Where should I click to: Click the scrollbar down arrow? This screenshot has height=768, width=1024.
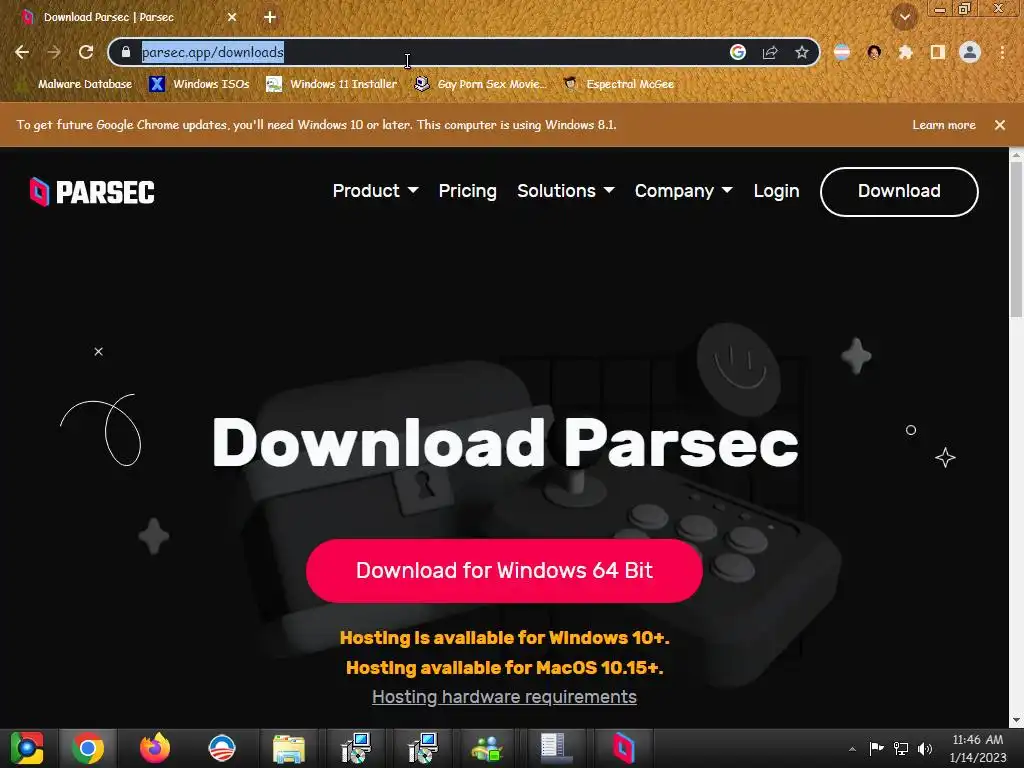[1016, 720]
